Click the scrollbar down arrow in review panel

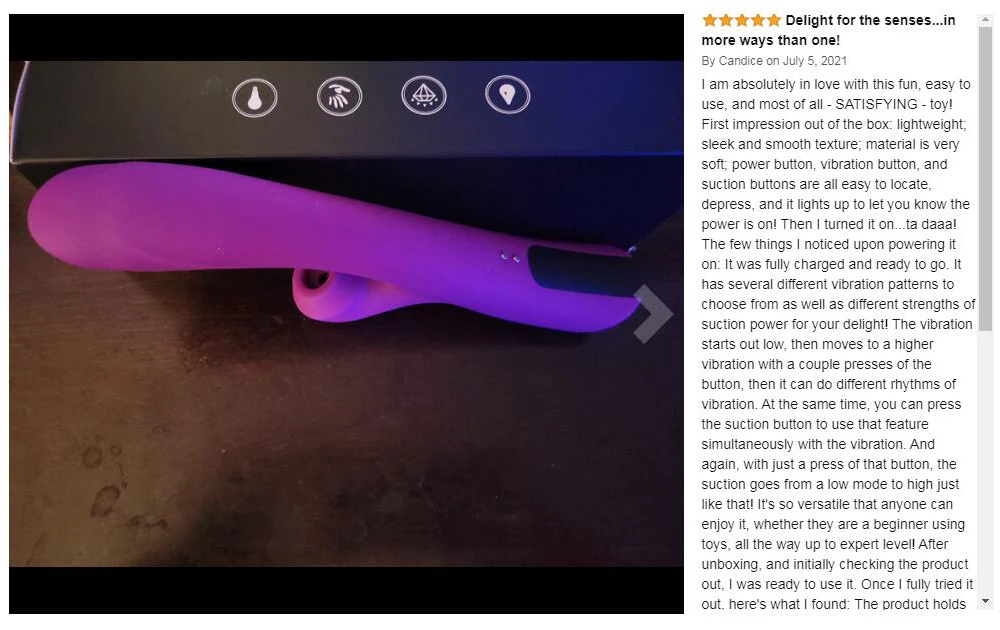pos(986,601)
